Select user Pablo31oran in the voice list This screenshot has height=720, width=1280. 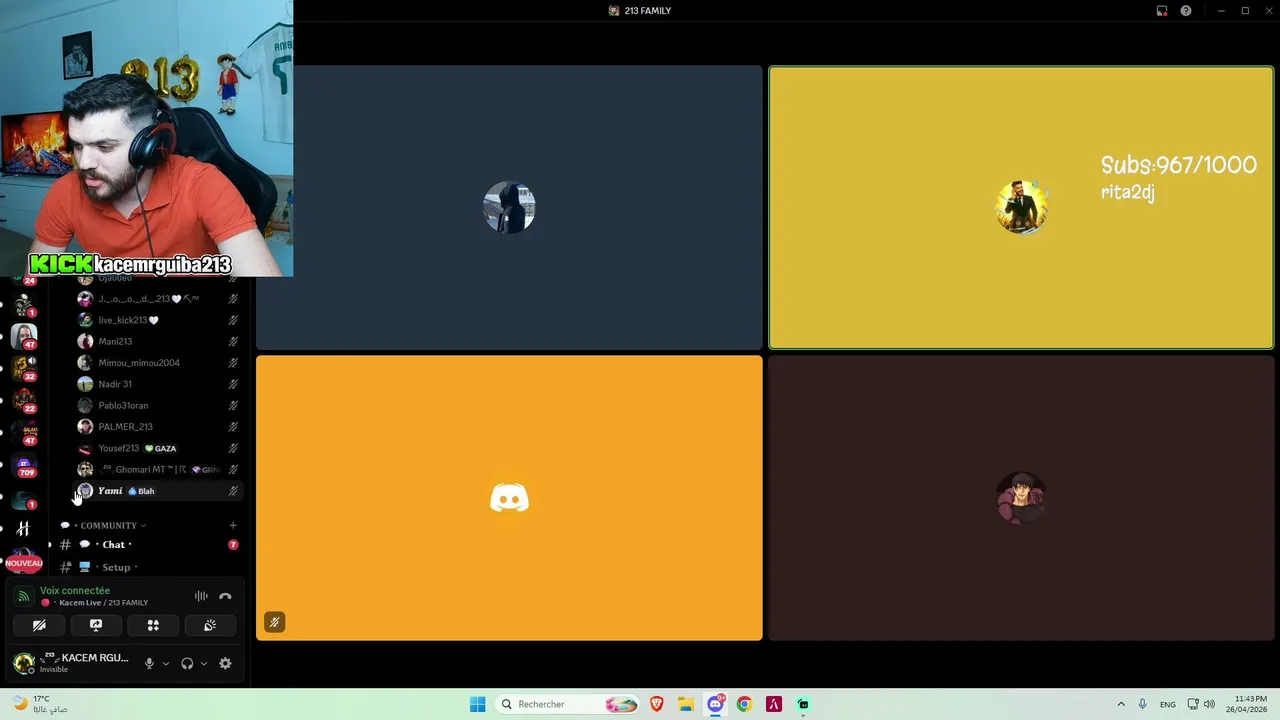(160, 405)
